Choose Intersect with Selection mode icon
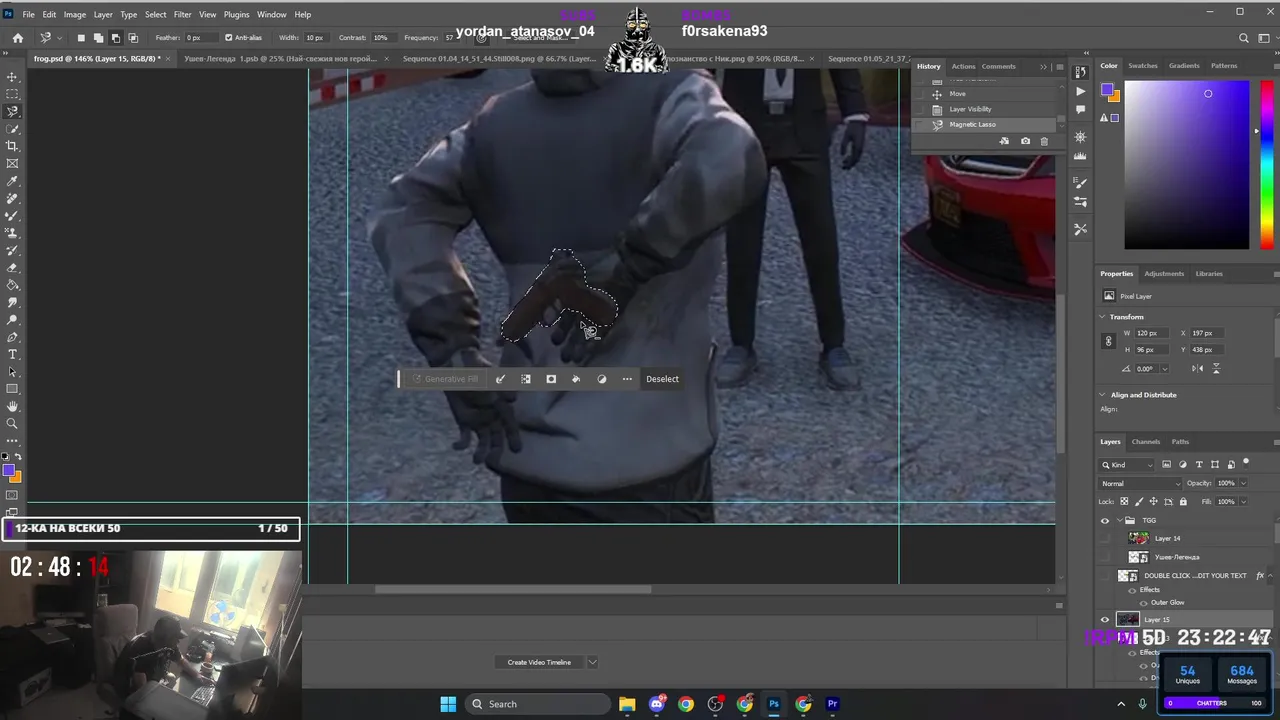This screenshot has width=1280, height=720. (134, 38)
